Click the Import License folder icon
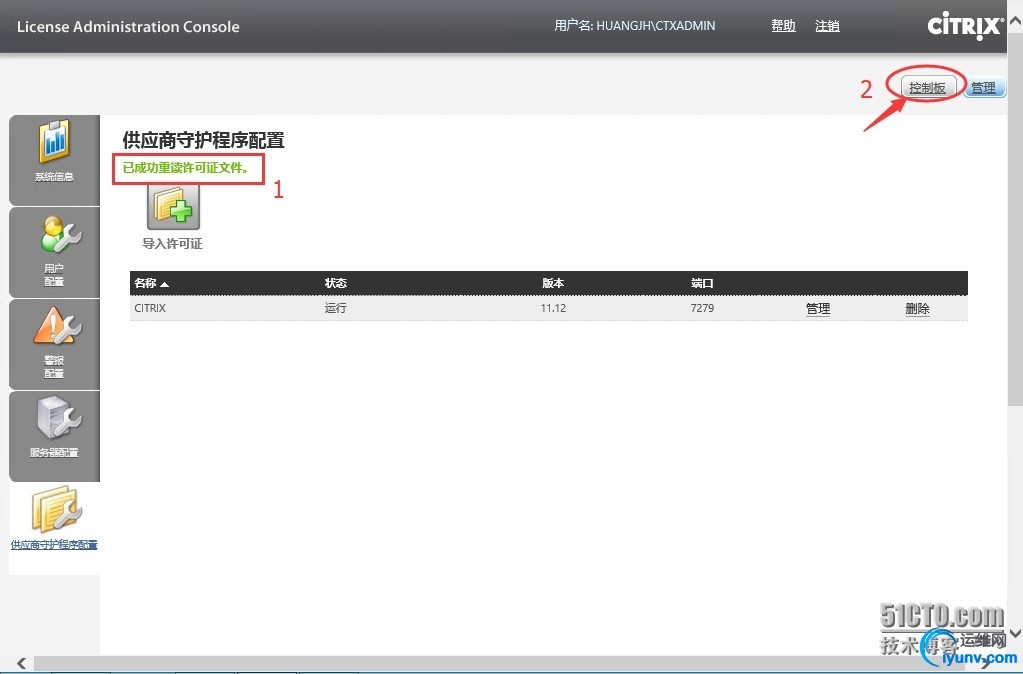Screen dimensions: 1023x674 point(173,206)
